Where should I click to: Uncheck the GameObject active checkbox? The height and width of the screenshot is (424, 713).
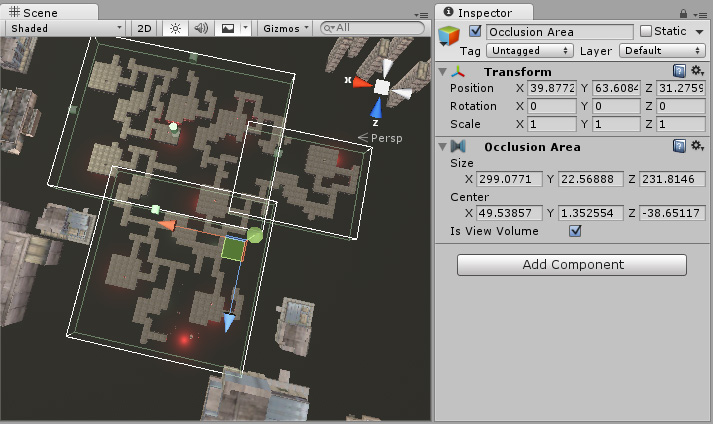[x=475, y=32]
